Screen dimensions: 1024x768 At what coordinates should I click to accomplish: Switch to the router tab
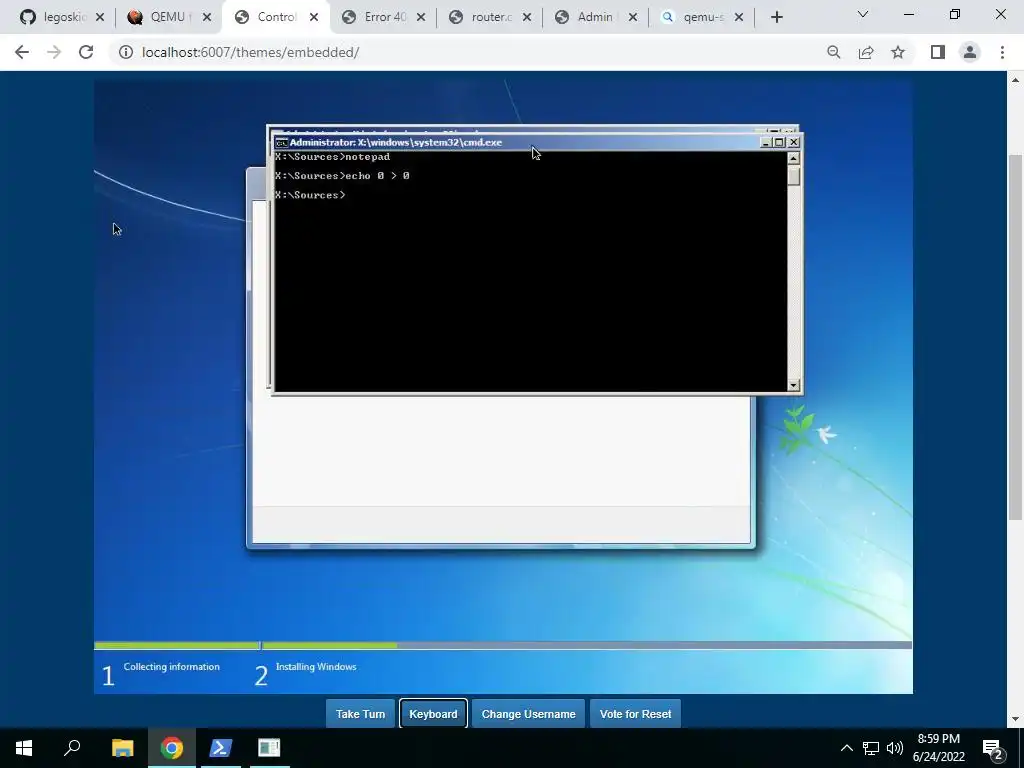pos(482,17)
